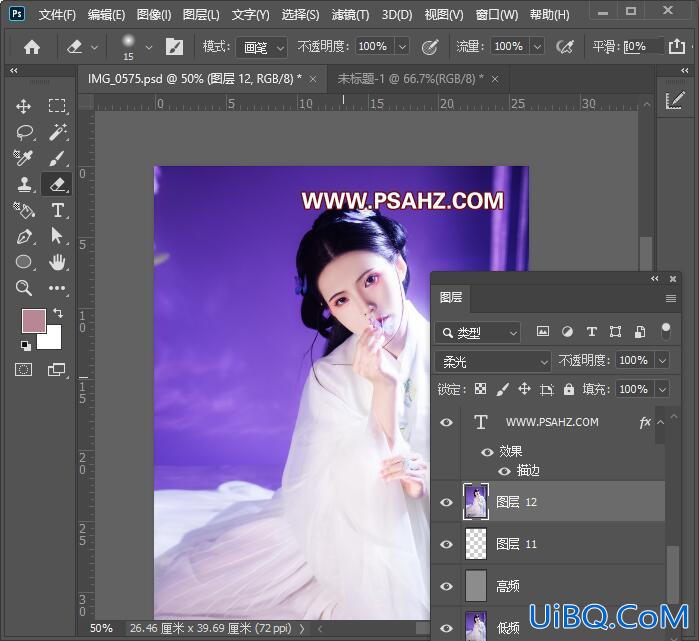Click the background color swatch

53,340
